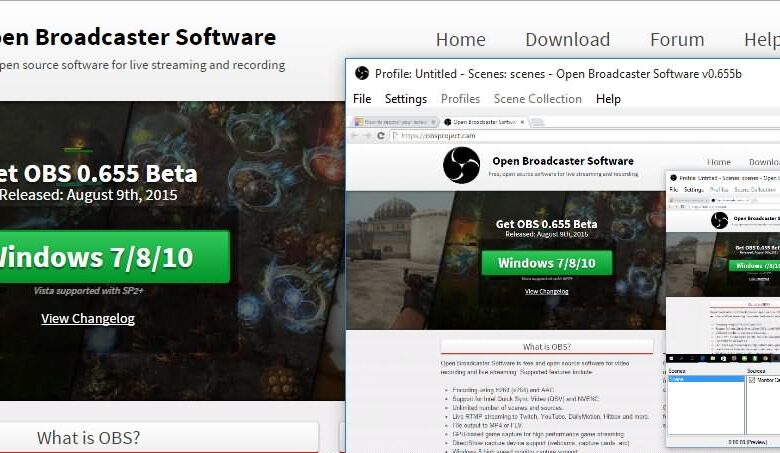This screenshot has height=453, width=780.
Task: Click the reload icon in the previewed browser toolbar
Action: pyautogui.click(x=381, y=136)
